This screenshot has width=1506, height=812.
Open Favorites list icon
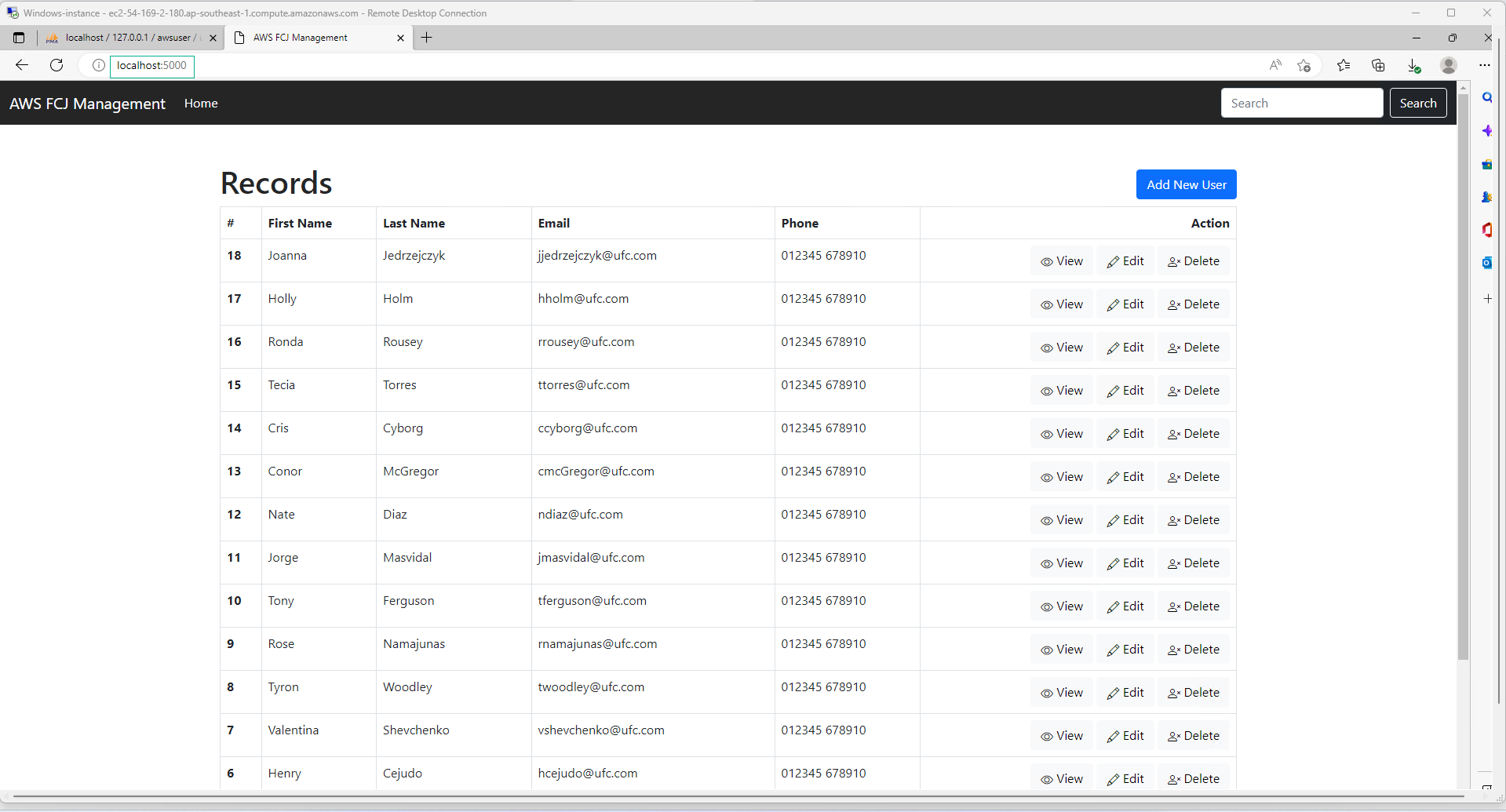click(x=1344, y=65)
